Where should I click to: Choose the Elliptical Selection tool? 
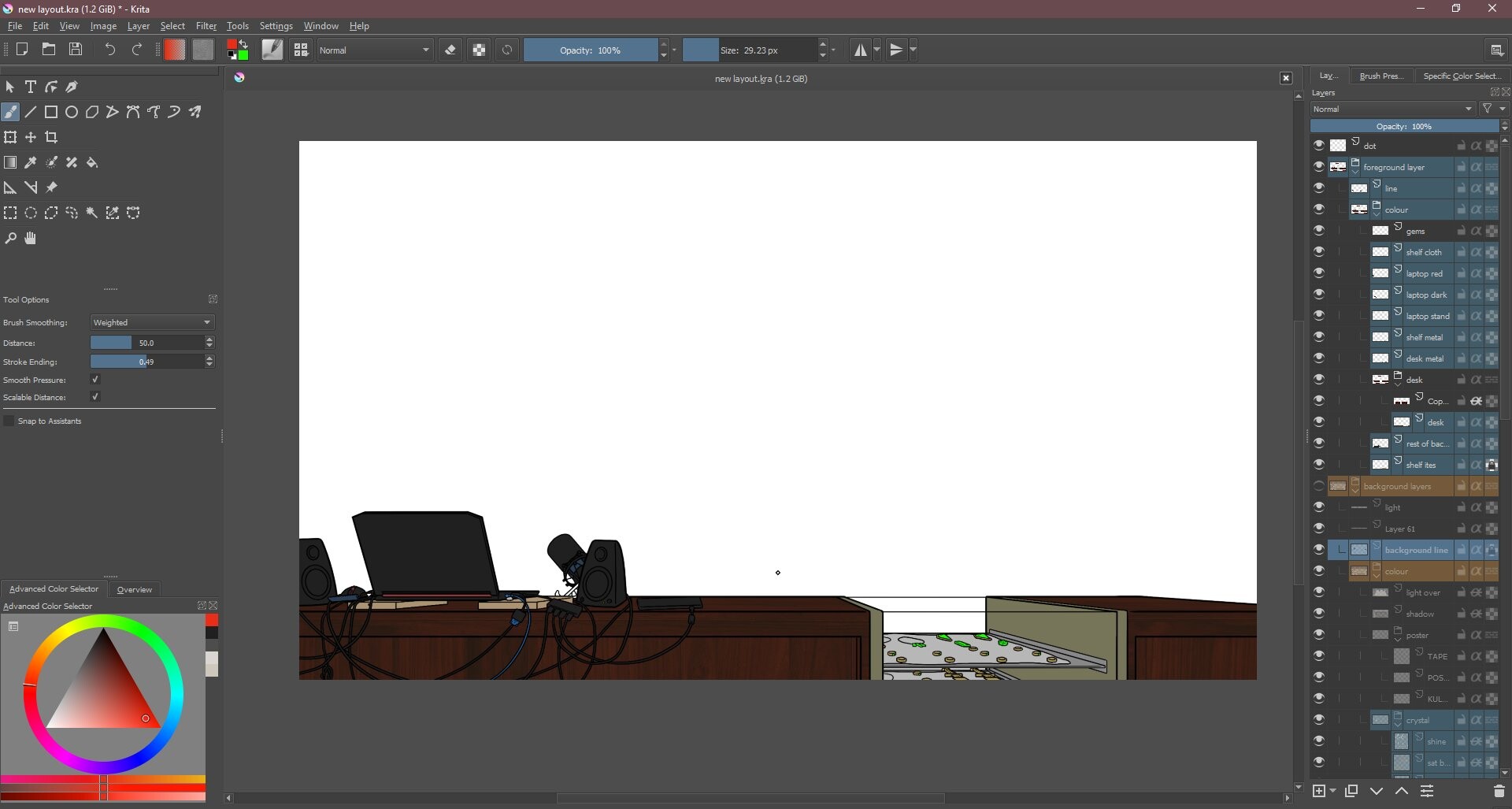(x=31, y=213)
